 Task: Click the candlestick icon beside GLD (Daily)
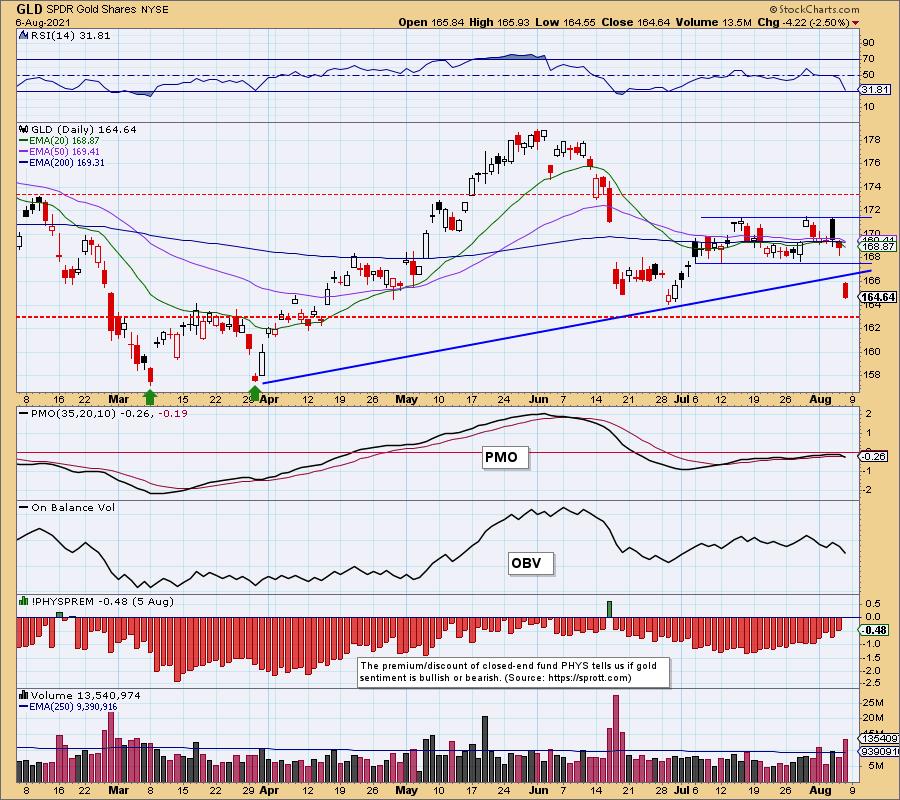pyautogui.click(x=24, y=129)
